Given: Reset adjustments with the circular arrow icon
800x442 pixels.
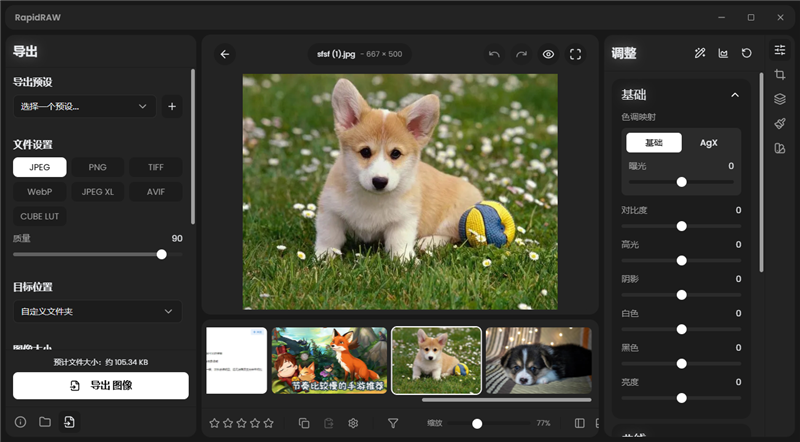Looking at the screenshot, I should [x=746, y=53].
